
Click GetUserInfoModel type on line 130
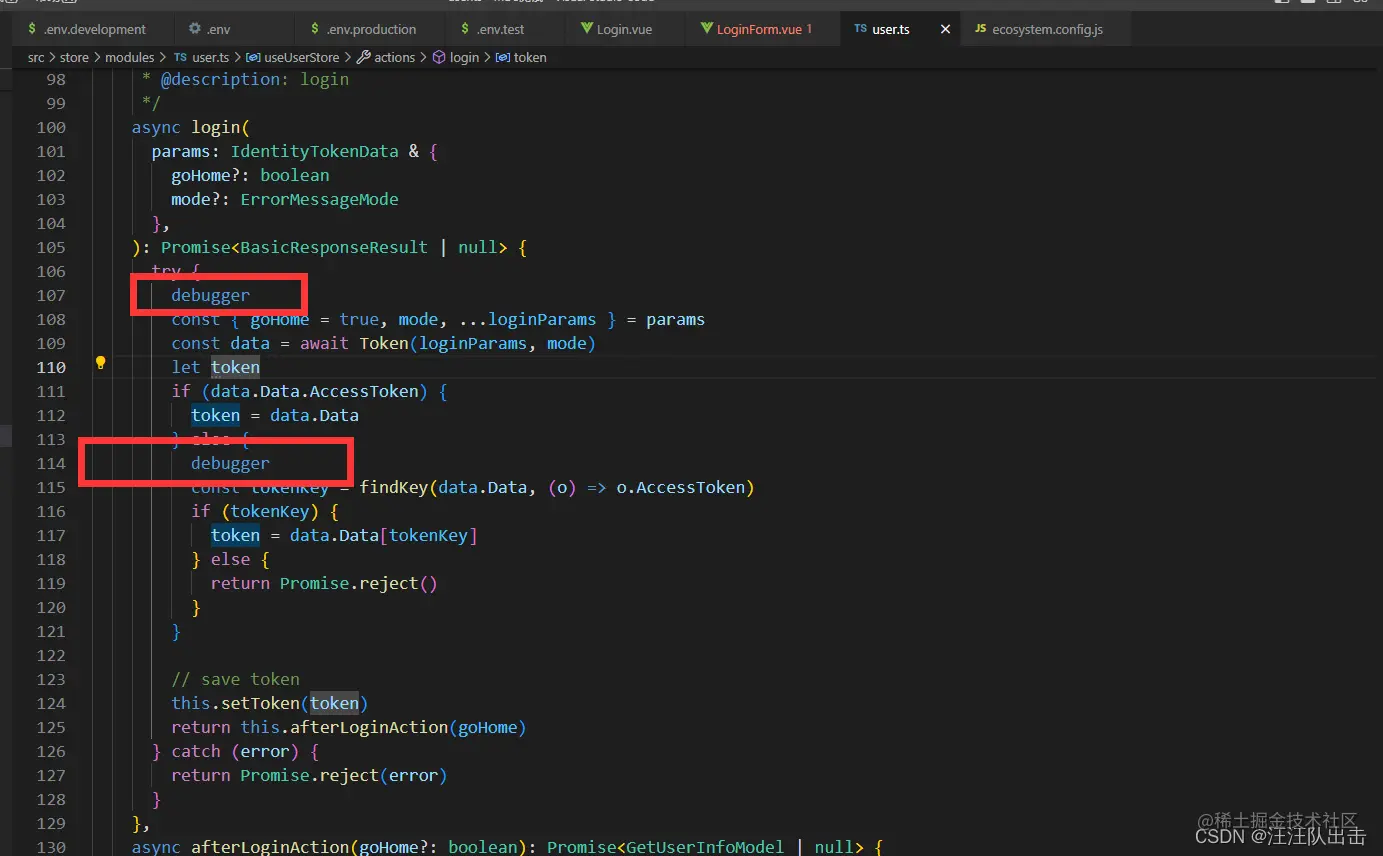(x=705, y=847)
